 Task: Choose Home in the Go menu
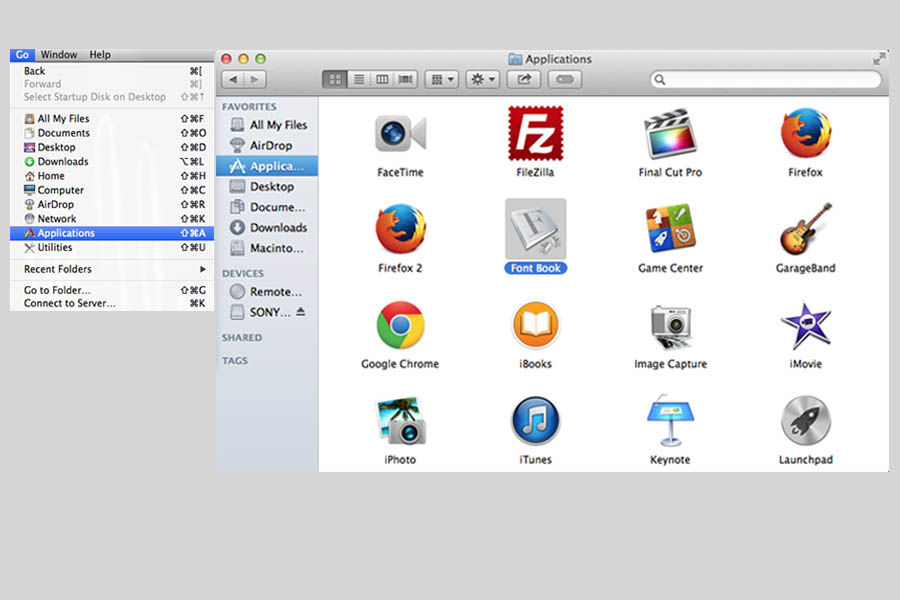(x=112, y=176)
